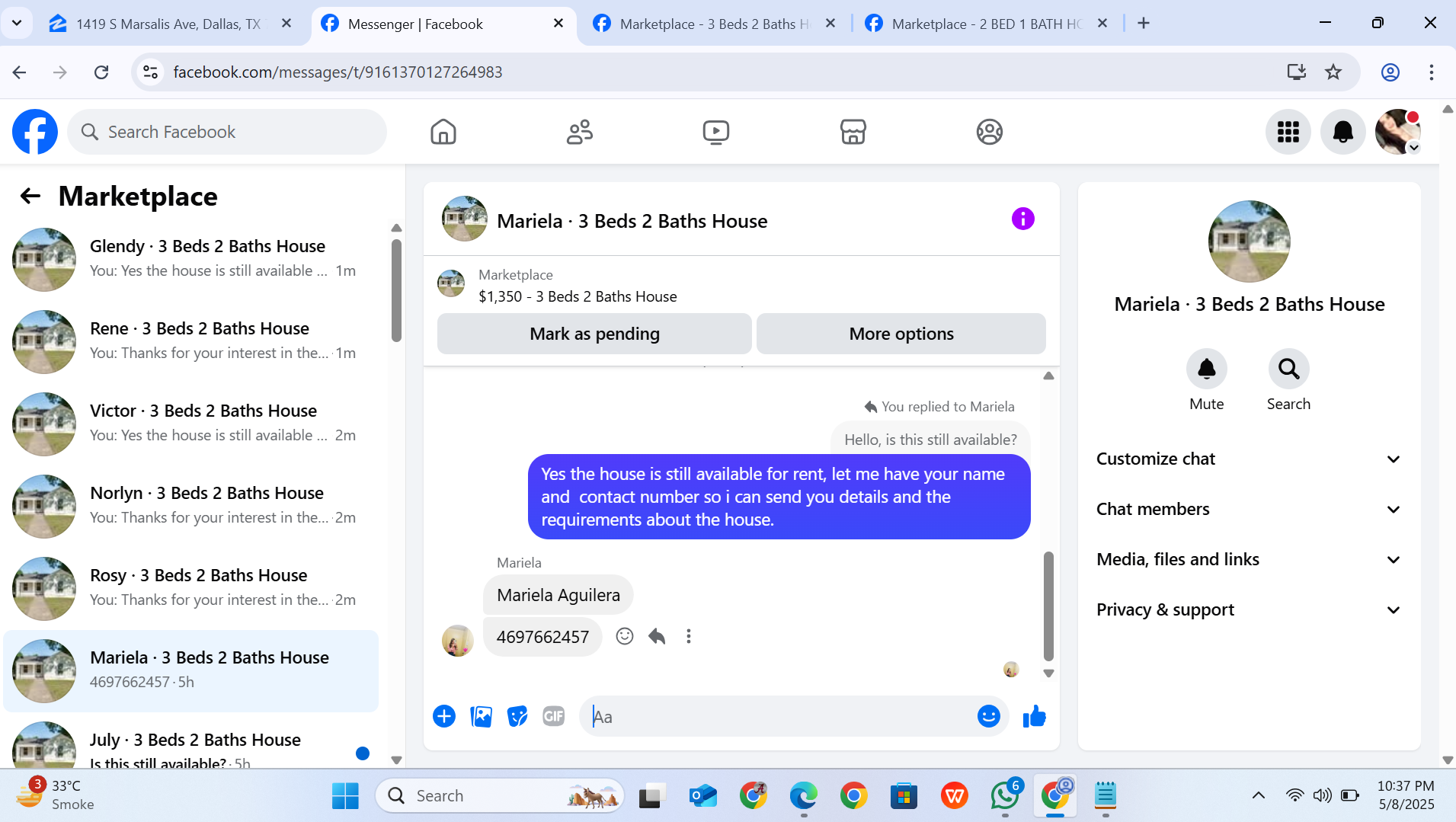Click the message input box
This screenshot has width=1456, height=822.
click(780, 717)
